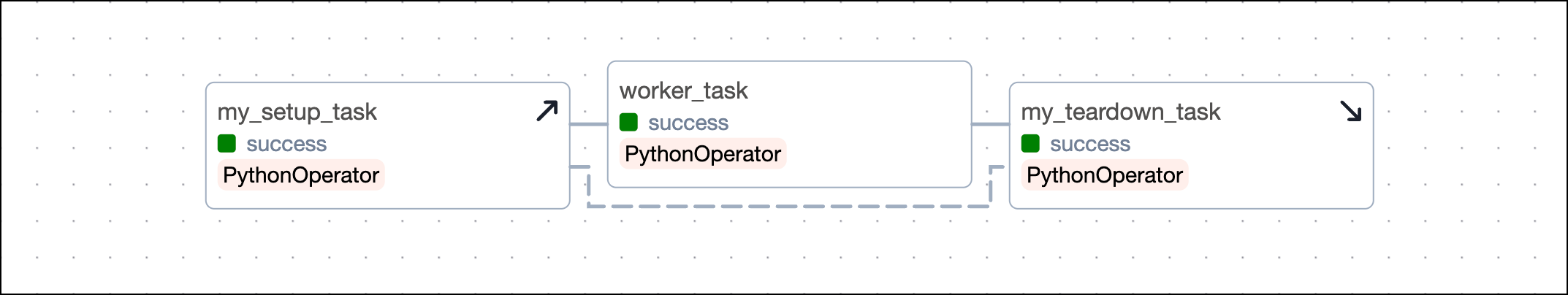Click green status square in my_teardown_task
The width and height of the screenshot is (1568, 295).
[1030, 143]
